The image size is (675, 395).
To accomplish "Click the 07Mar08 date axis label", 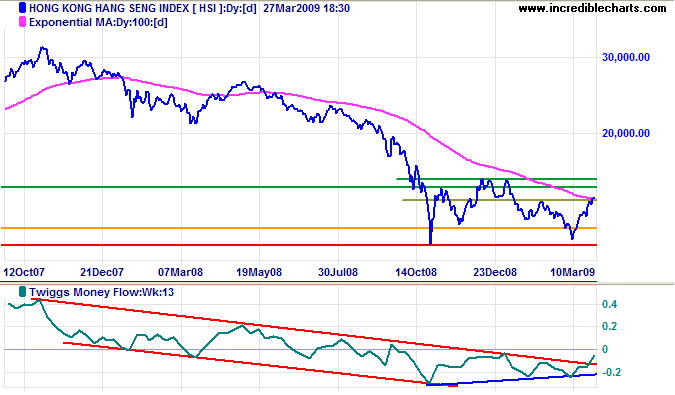I will (180, 272).
